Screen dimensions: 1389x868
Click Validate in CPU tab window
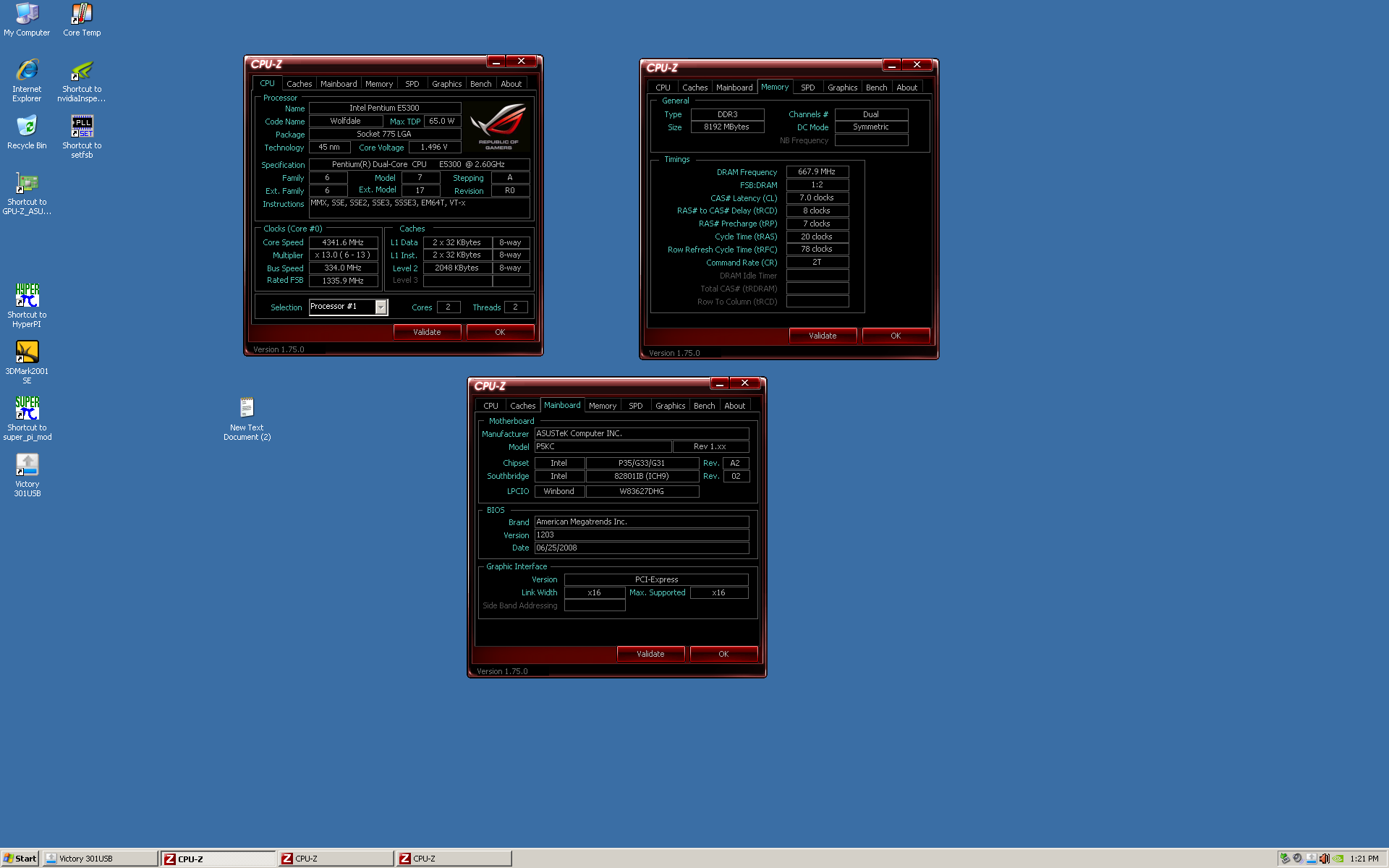[x=427, y=332]
